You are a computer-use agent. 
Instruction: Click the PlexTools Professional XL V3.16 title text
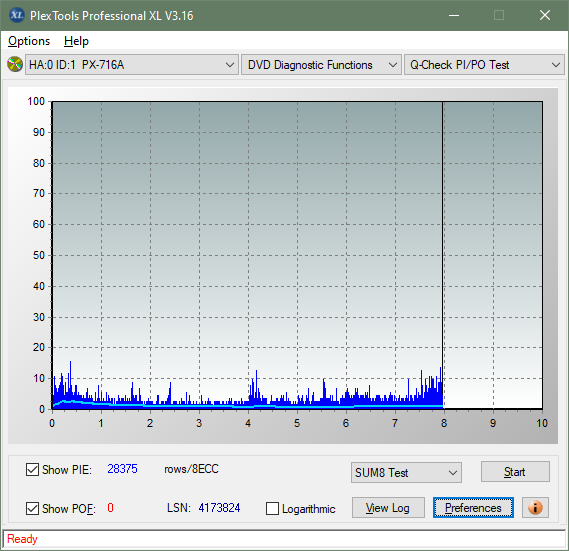click(112, 16)
